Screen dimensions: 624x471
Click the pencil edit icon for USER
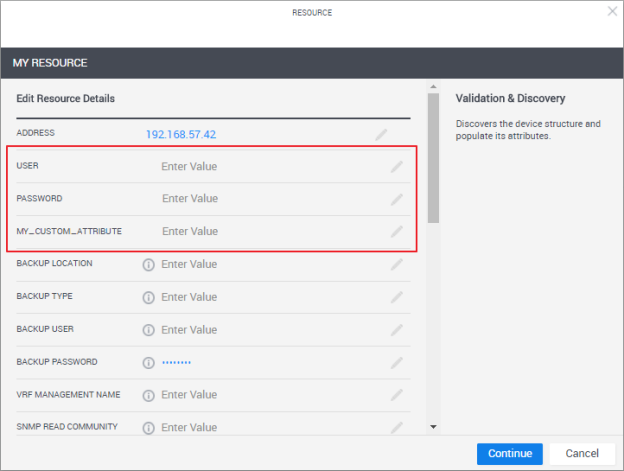pyautogui.click(x=397, y=167)
